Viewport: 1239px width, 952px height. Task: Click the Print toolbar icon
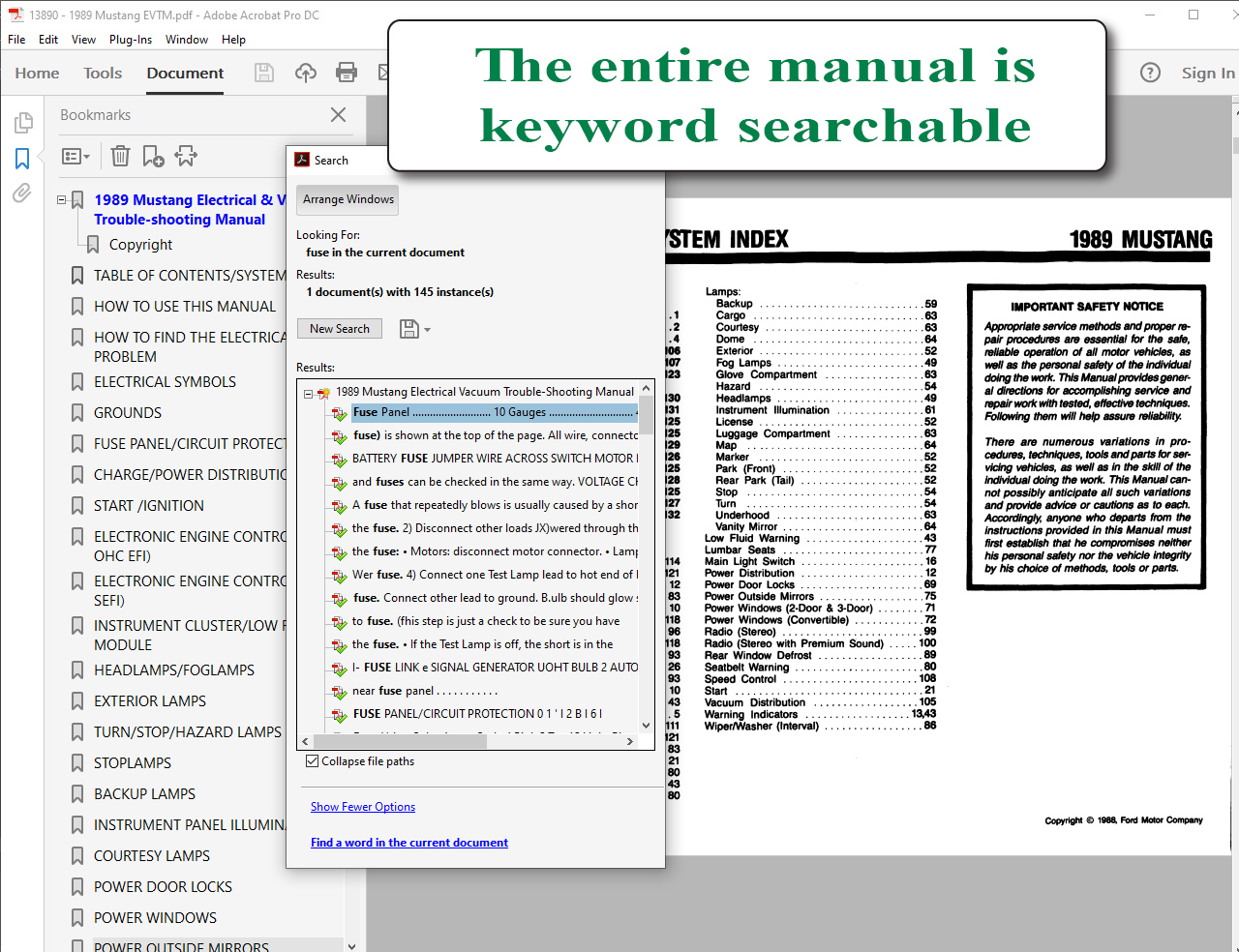pyautogui.click(x=346, y=73)
